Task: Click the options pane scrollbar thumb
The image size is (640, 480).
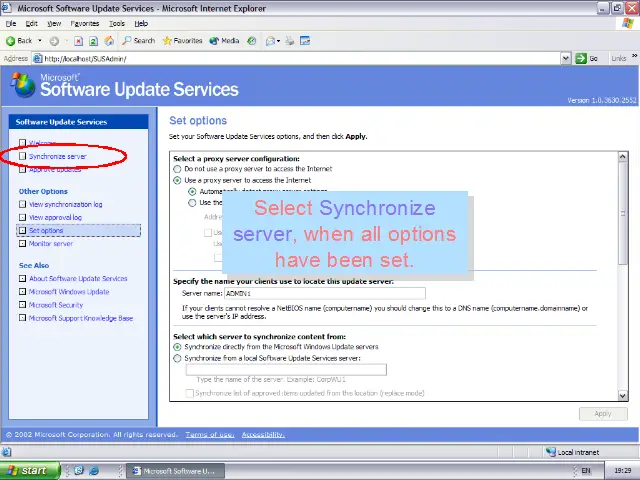Action: (x=622, y=213)
